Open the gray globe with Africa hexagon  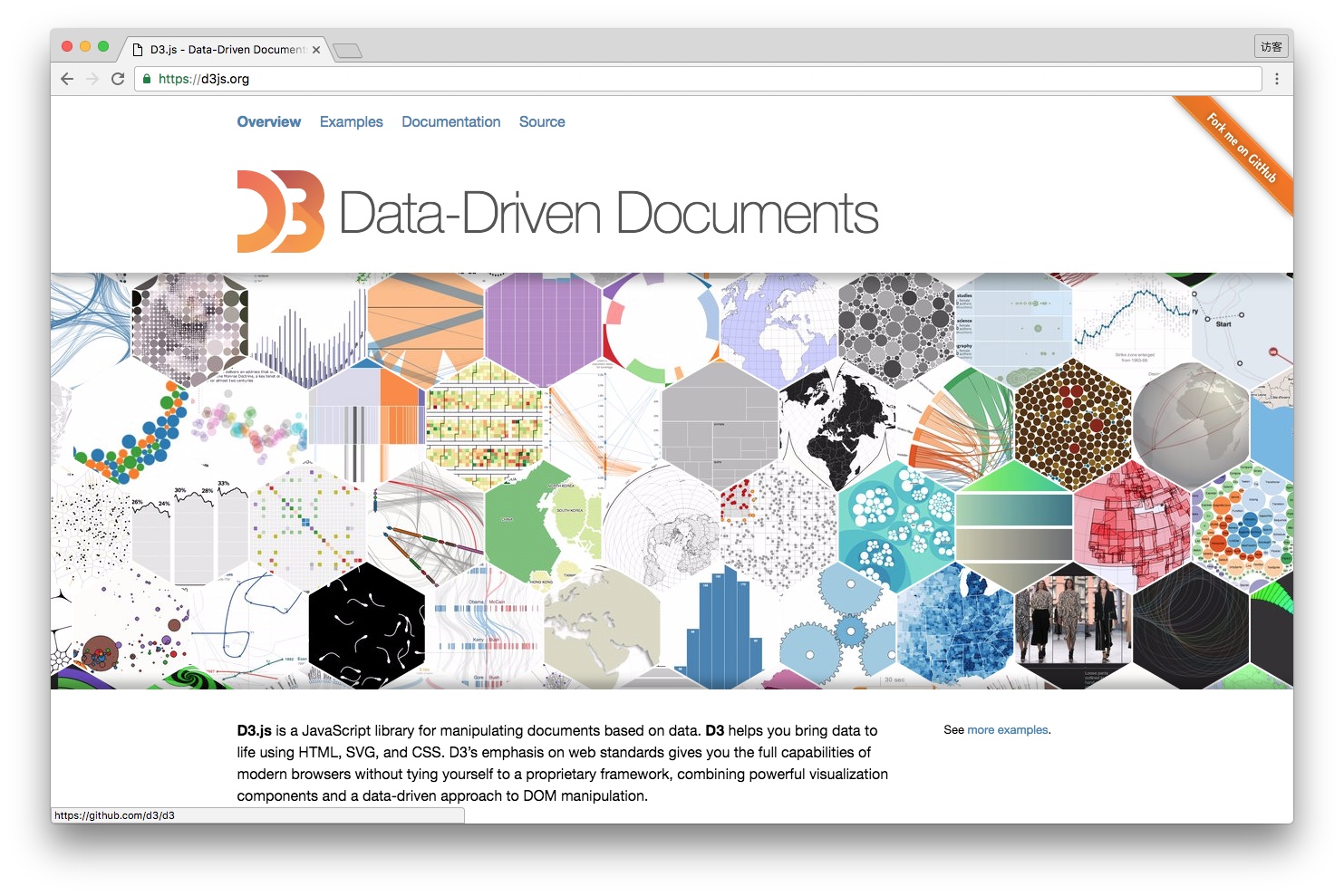[x=1192, y=426]
